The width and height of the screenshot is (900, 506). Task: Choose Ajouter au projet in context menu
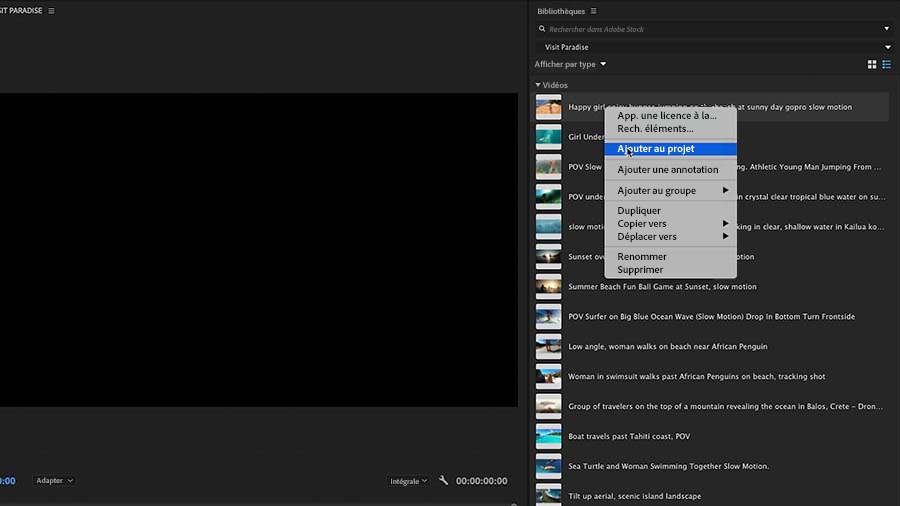coord(670,149)
